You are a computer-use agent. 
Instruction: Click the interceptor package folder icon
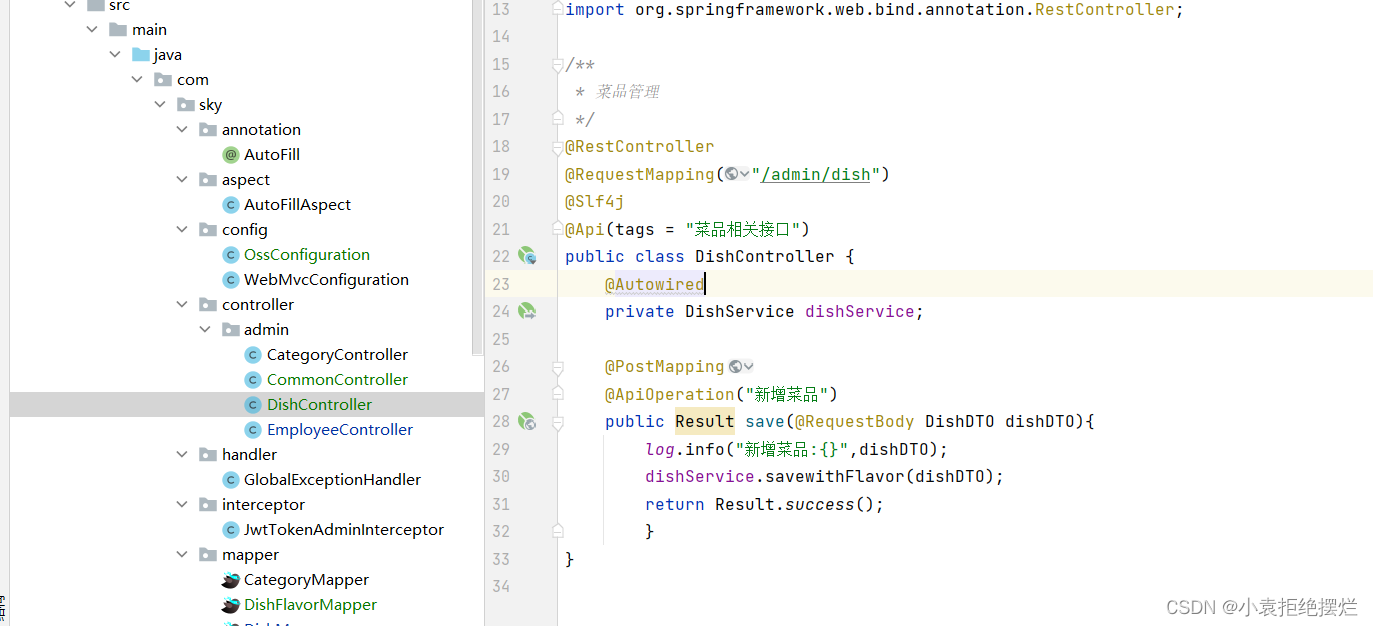click(x=208, y=505)
